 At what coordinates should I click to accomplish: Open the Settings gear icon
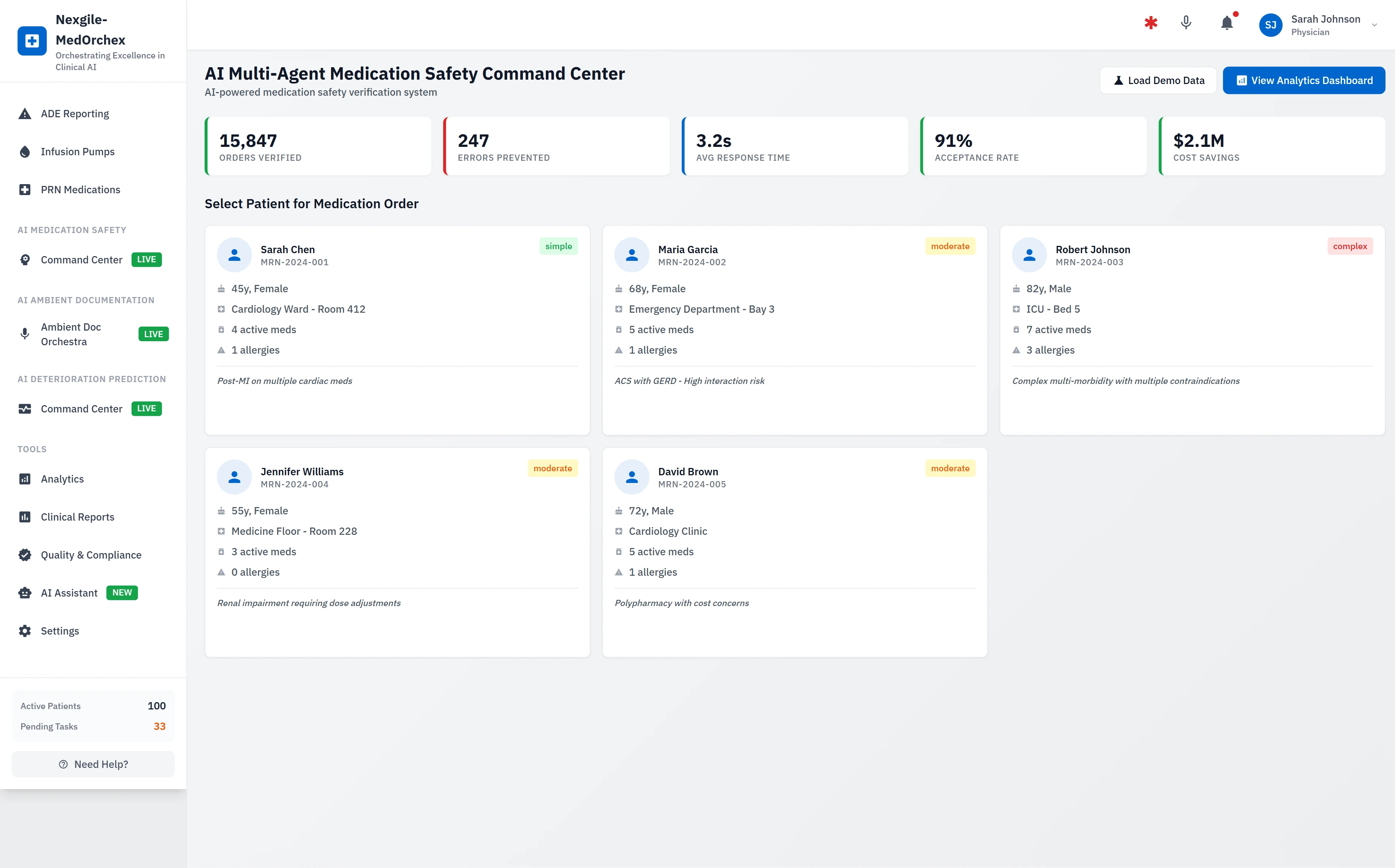(x=25, y=630)
